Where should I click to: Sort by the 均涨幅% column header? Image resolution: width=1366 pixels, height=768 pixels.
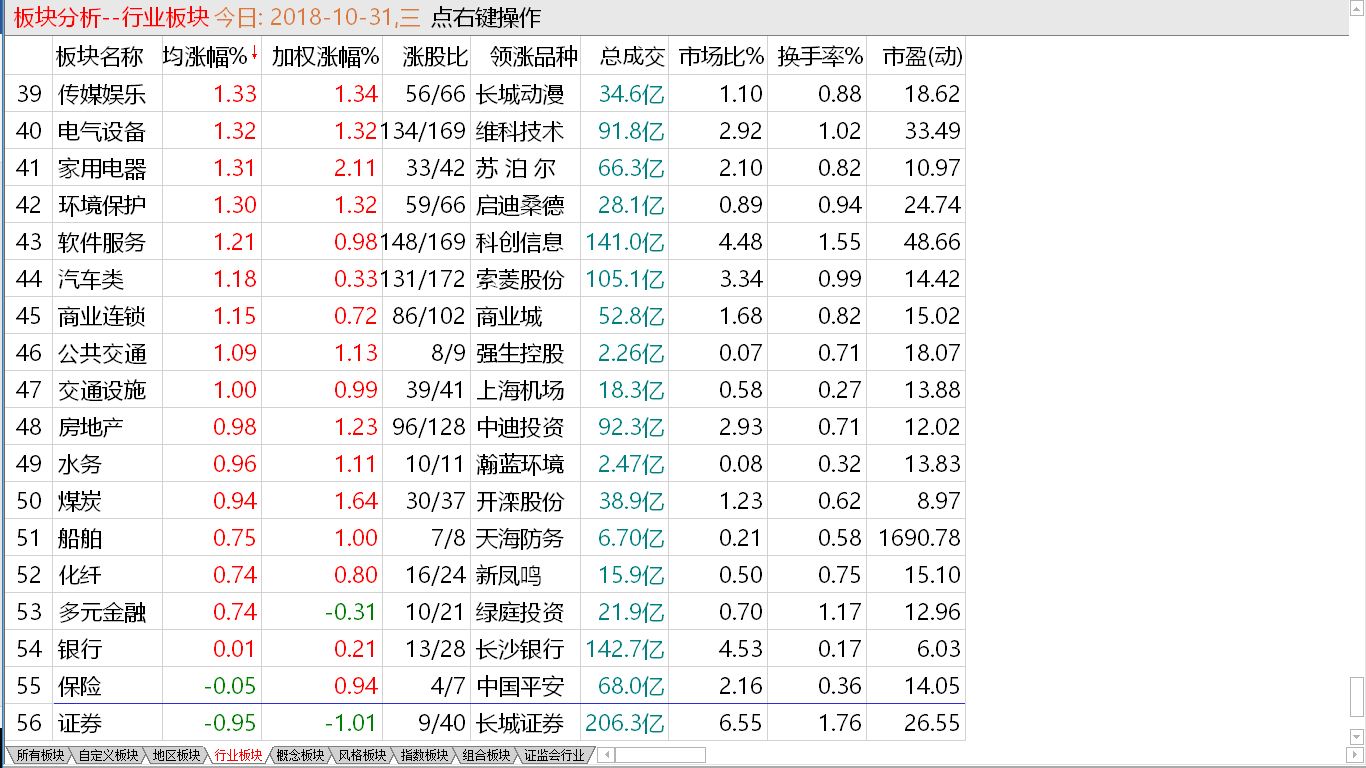[x=210, y=56]
